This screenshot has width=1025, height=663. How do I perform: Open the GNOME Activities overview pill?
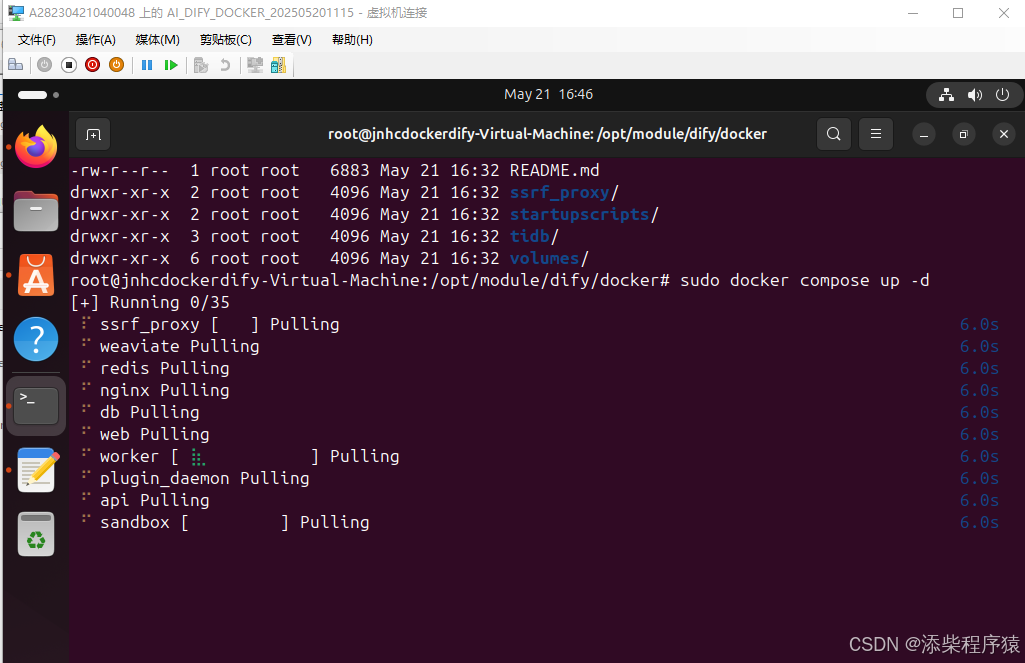click(x=33, y=95)
